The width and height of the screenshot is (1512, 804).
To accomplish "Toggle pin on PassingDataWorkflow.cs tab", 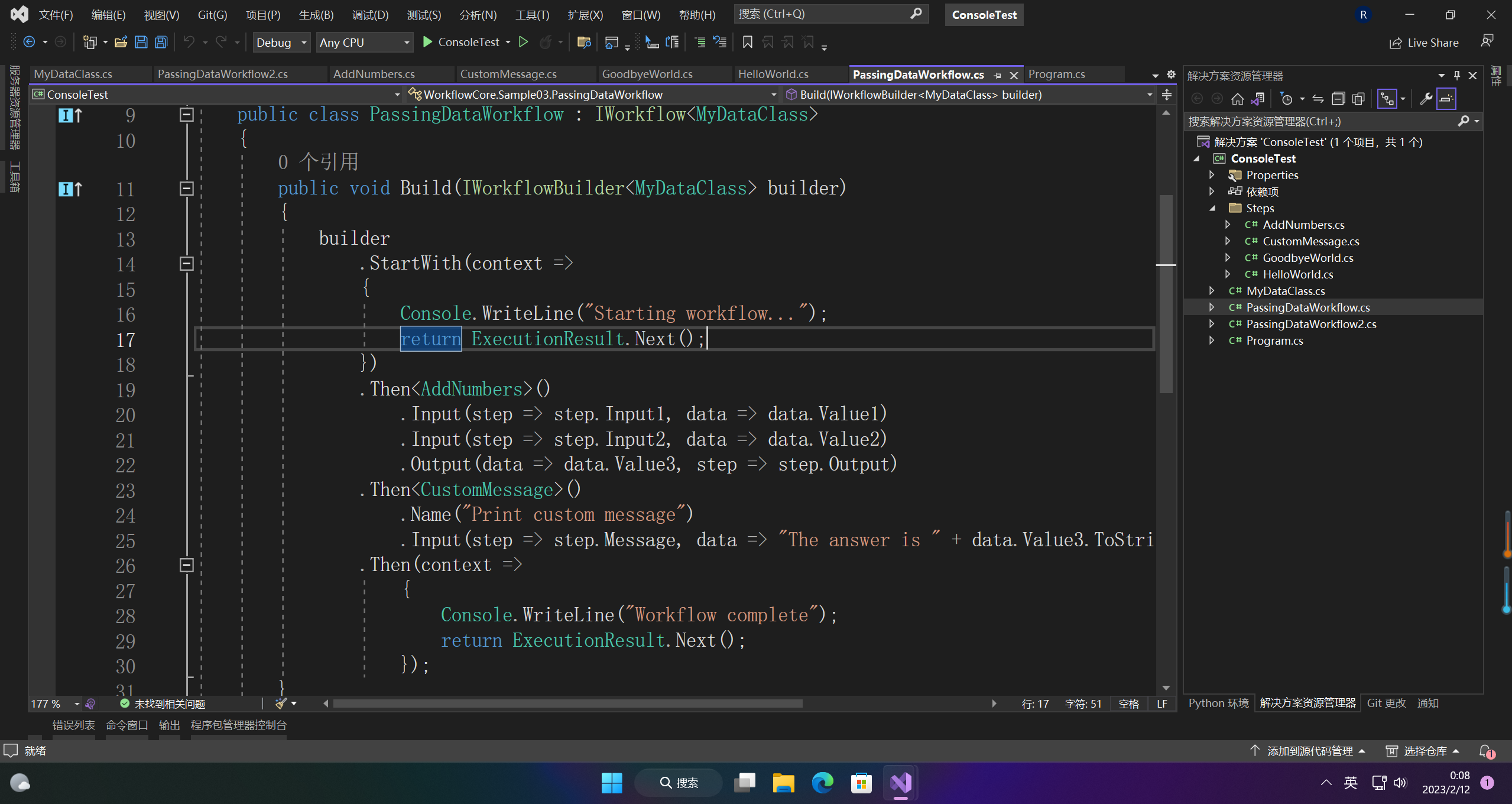I will point(998,75).
